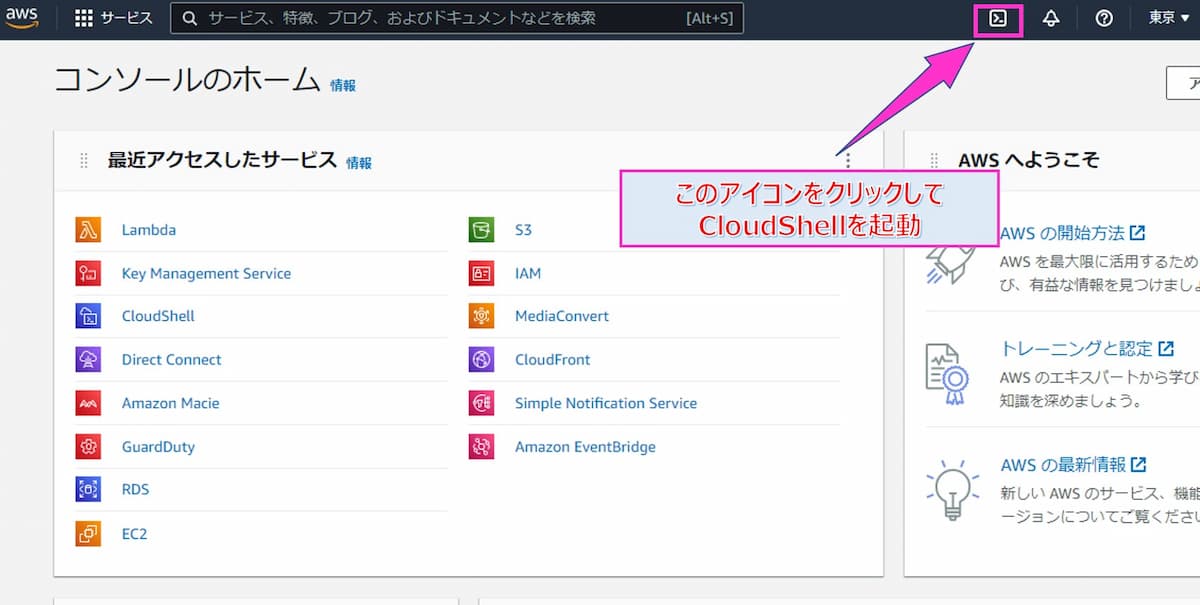The height and width of the screenshot is (605, 1200).
Task: Launch CloudShell from the top bar icon
Action: click(998, 18)
